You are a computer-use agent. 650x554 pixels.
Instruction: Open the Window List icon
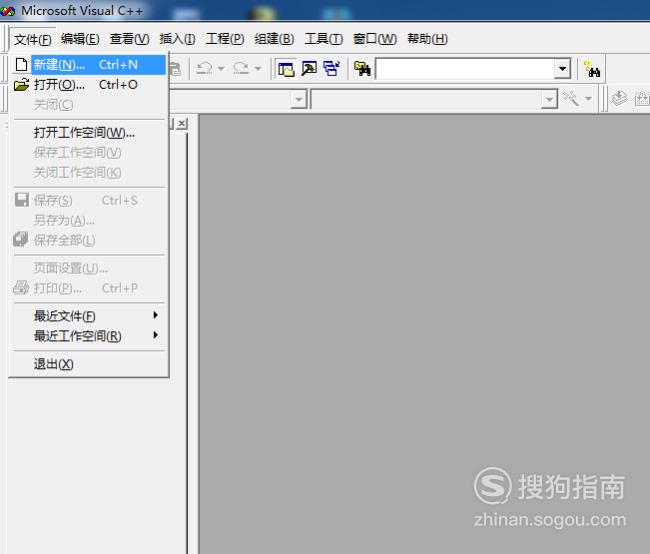click(331, 69)
